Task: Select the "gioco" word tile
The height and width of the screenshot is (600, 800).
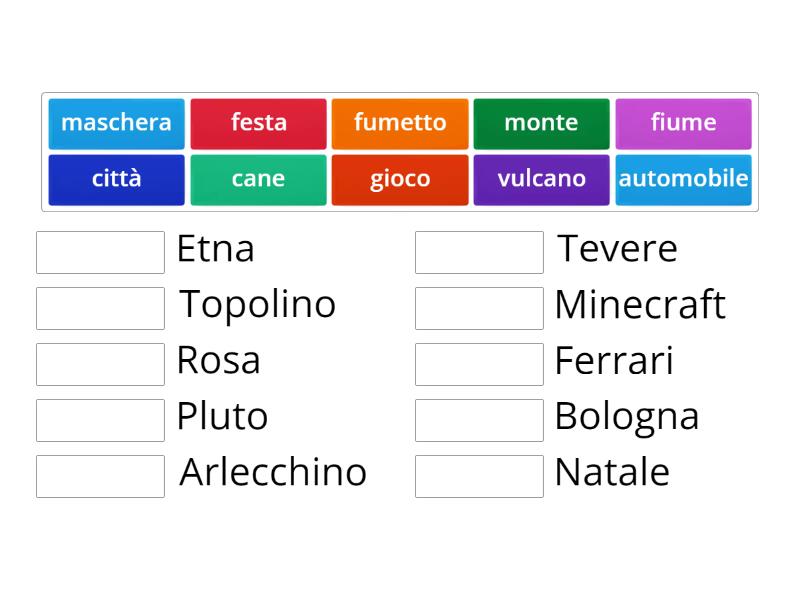Action: [400, 179]
